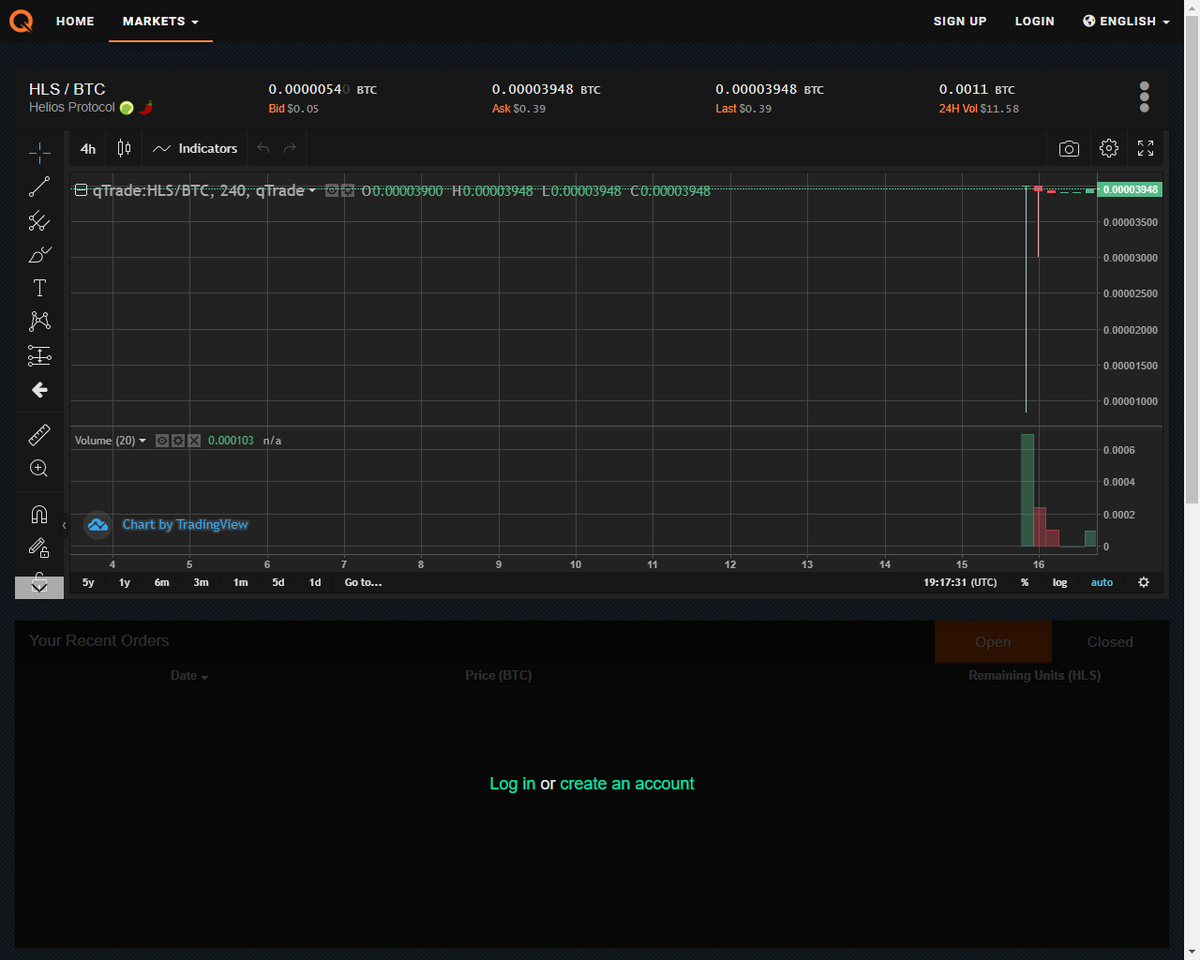Switch chart to fullscreen mode
Screen dimensions: 1200x960
[1146, 148]
